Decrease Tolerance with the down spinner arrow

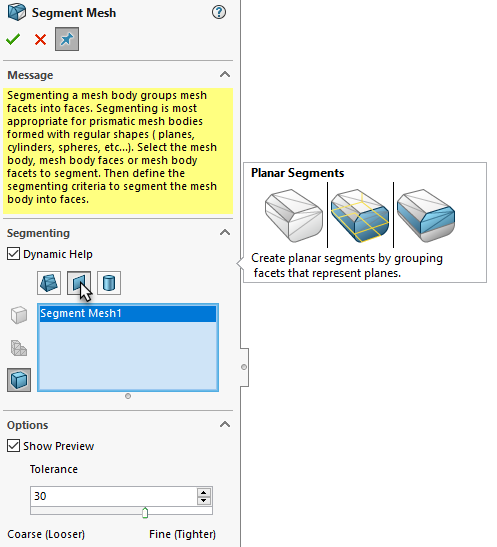[204, 501]
